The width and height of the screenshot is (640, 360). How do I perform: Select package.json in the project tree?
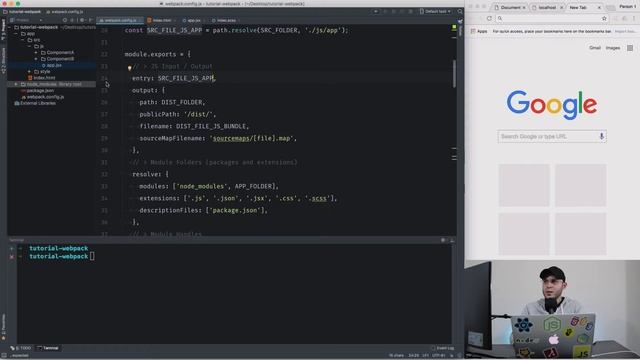pyautogui.click(x=38, y=90)
